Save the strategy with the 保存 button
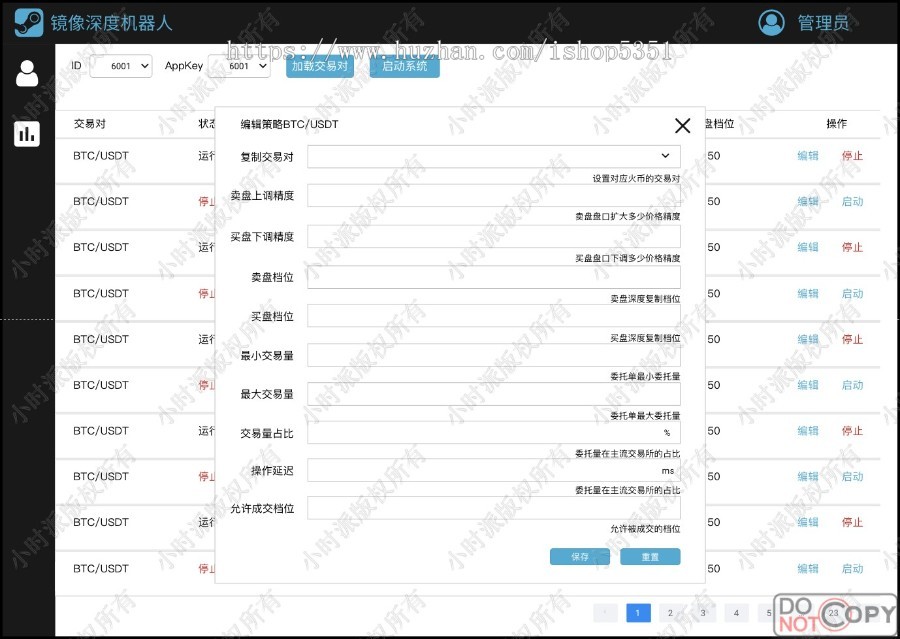 (x=580, y=558)
